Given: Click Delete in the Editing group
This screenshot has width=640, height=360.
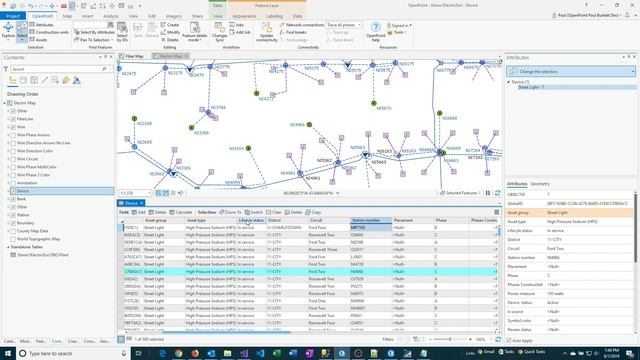Looking at the screenshot, I should [170, 40].
